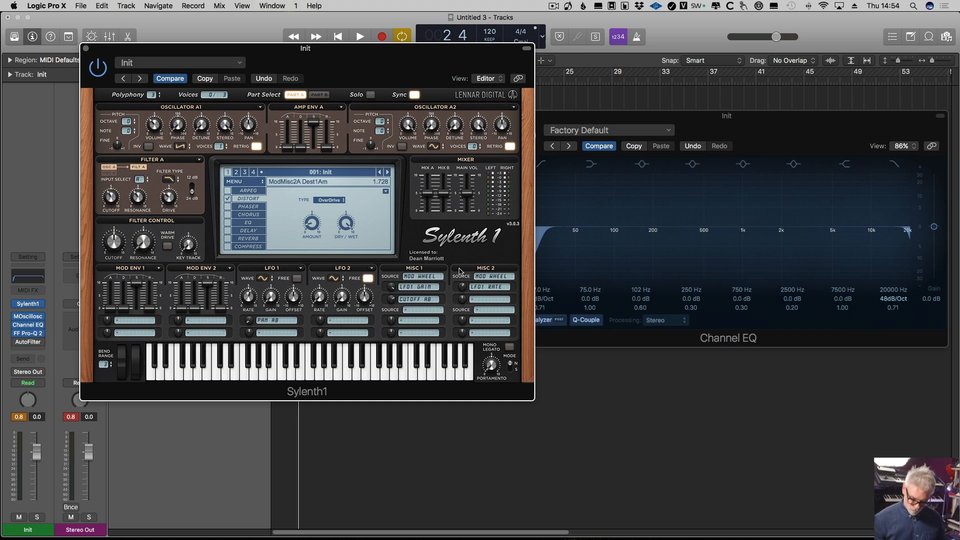The height and width of the screenshot is (540, 960).
Task: Toggle the Mono Legato switch
Action: tap(509, 347)
